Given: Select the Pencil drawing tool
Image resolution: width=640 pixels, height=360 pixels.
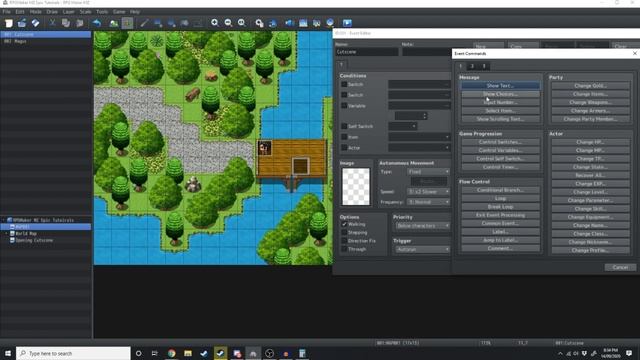Looking at the screenshot, I should [x=144, y=23].
